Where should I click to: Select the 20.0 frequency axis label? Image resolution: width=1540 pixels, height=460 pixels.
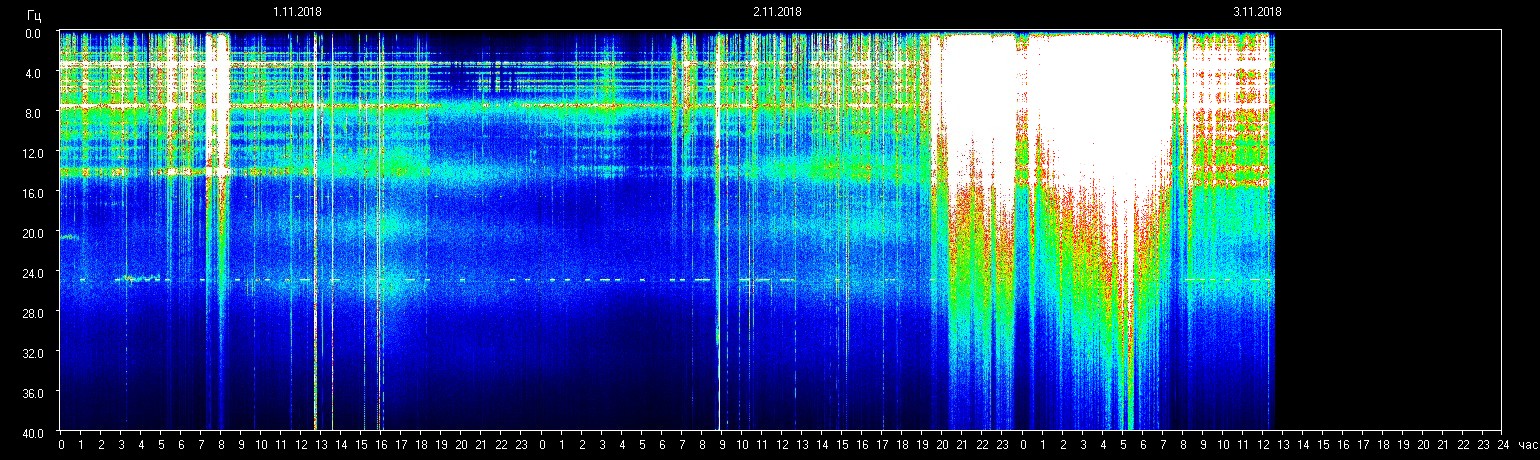pos(34,233)
